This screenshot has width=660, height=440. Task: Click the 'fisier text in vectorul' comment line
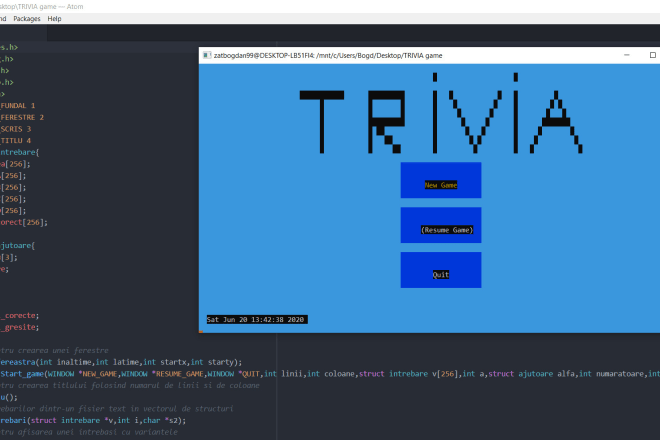(x=117, y=409)
